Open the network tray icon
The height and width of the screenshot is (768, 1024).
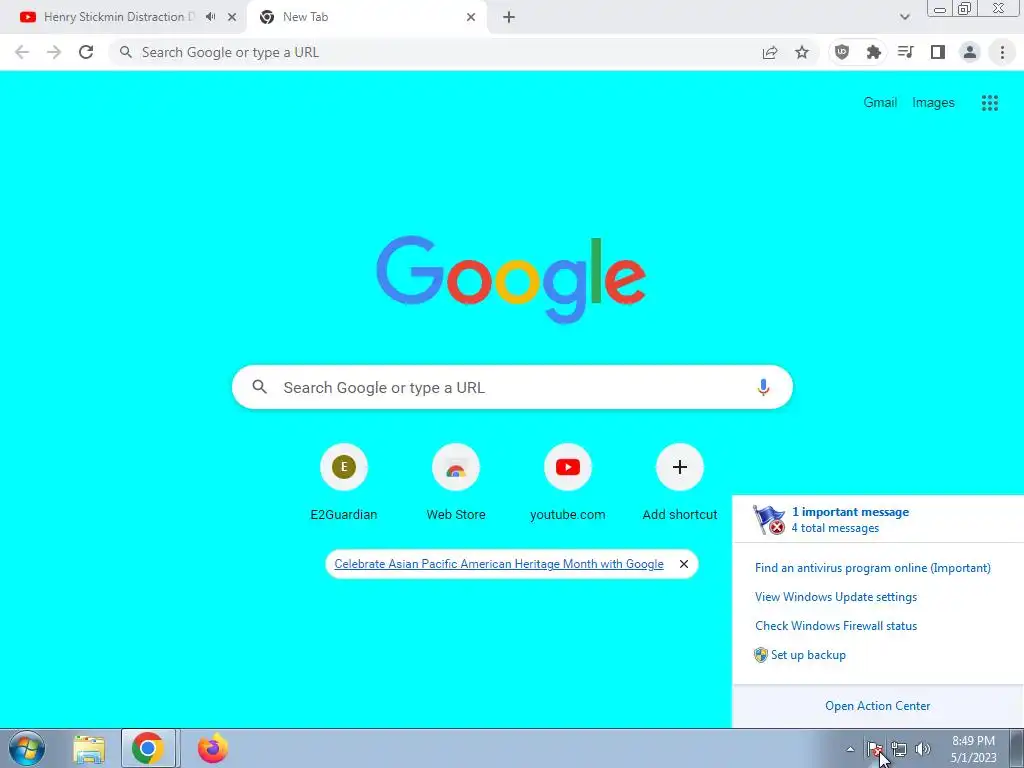click(899, 749)
